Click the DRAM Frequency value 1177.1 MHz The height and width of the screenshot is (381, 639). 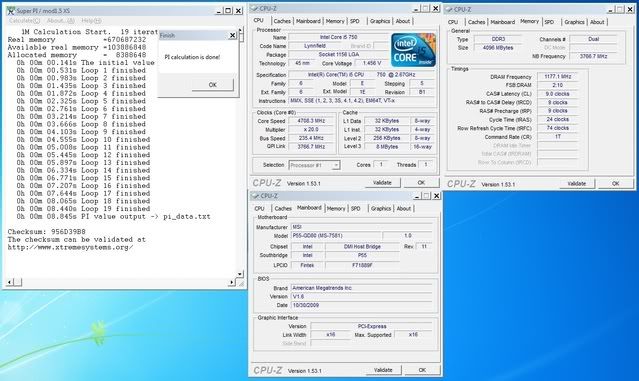(x=557, y=77)
